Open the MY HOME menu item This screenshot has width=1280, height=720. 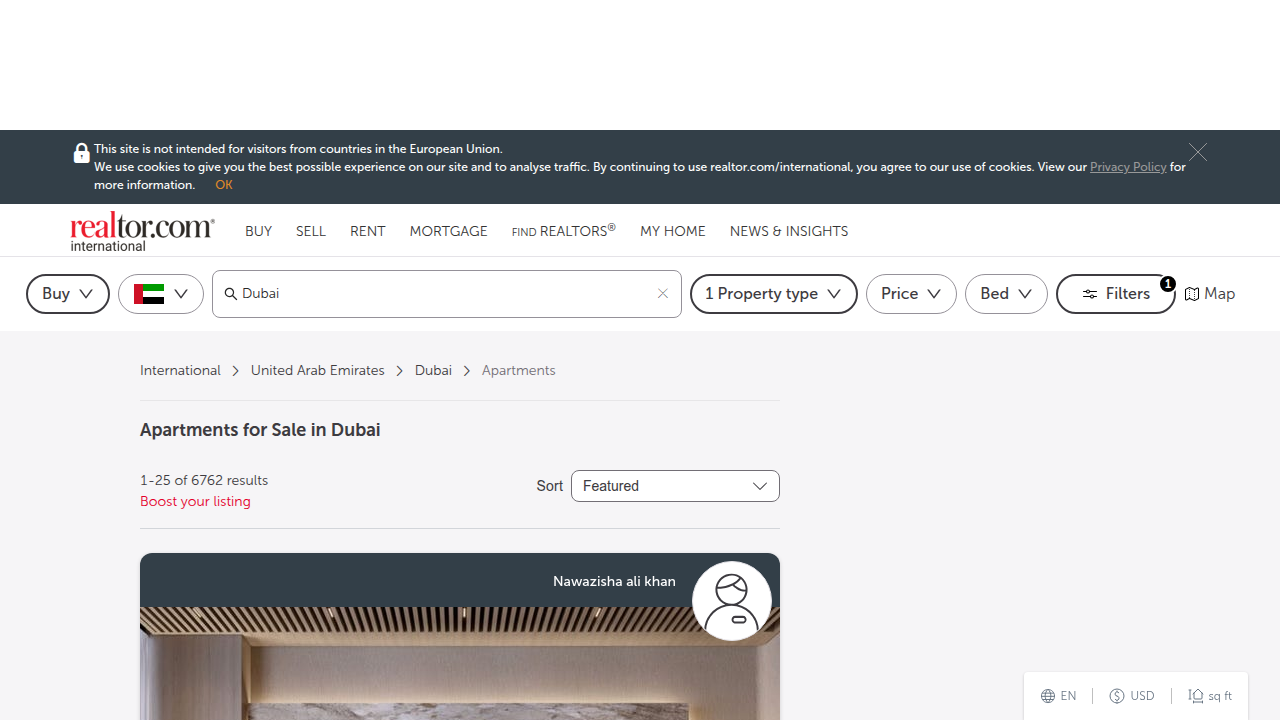(672, 231)
